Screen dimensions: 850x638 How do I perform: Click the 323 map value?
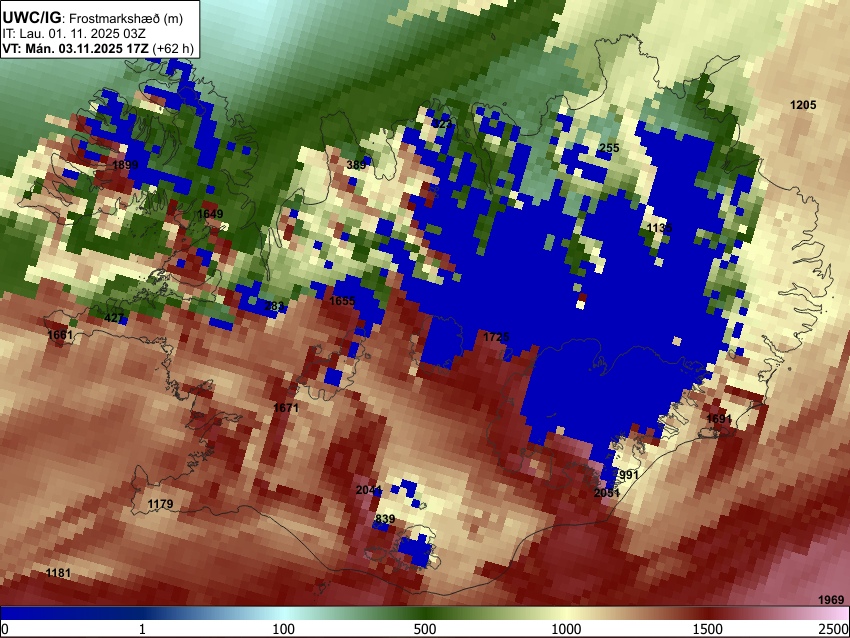(442, 124)
